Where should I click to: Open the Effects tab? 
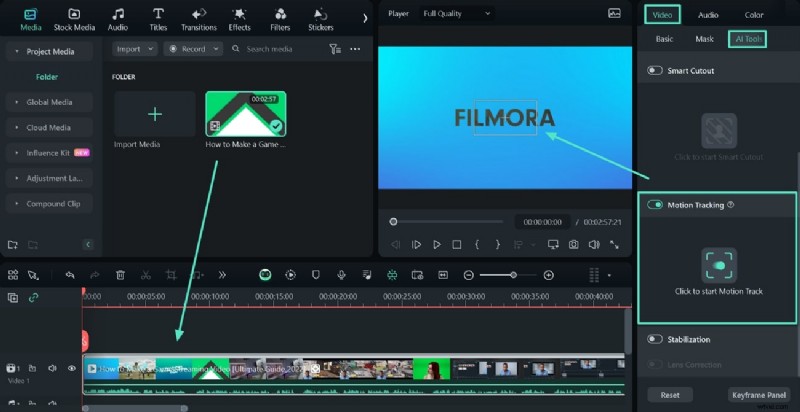239,19
